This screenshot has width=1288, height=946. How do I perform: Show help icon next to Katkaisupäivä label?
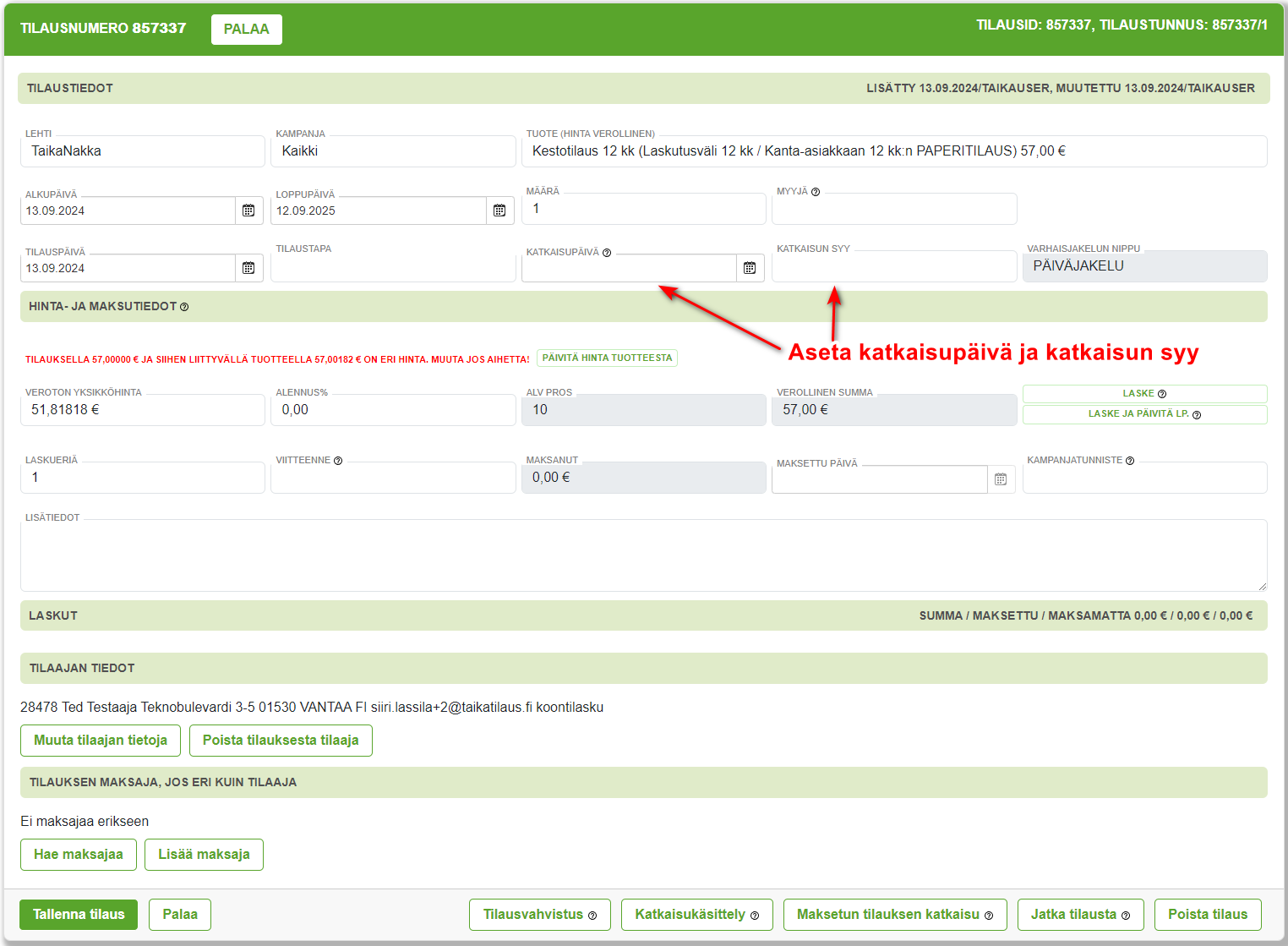(x=607, y=253)
